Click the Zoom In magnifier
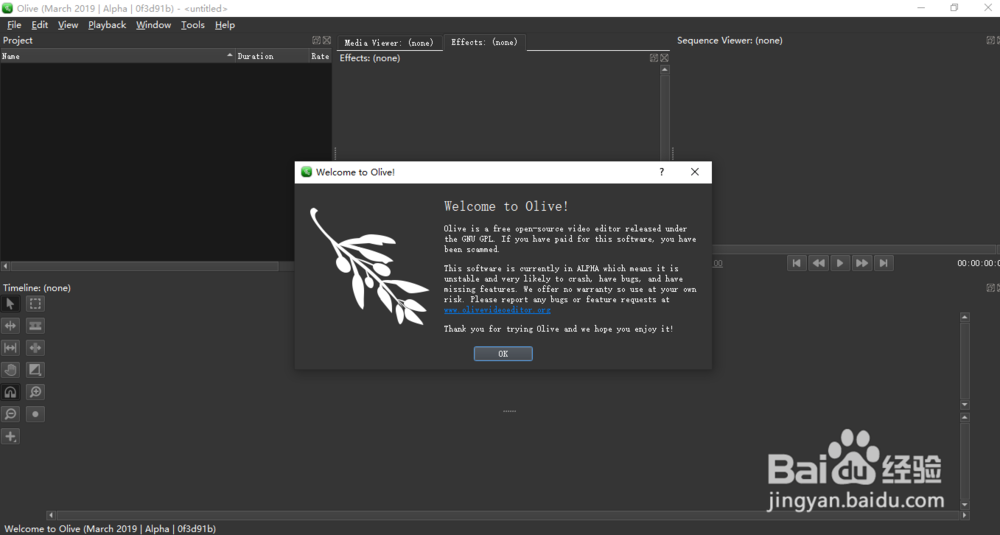This screenshot has height=535, width=1000. click(35, 392)
